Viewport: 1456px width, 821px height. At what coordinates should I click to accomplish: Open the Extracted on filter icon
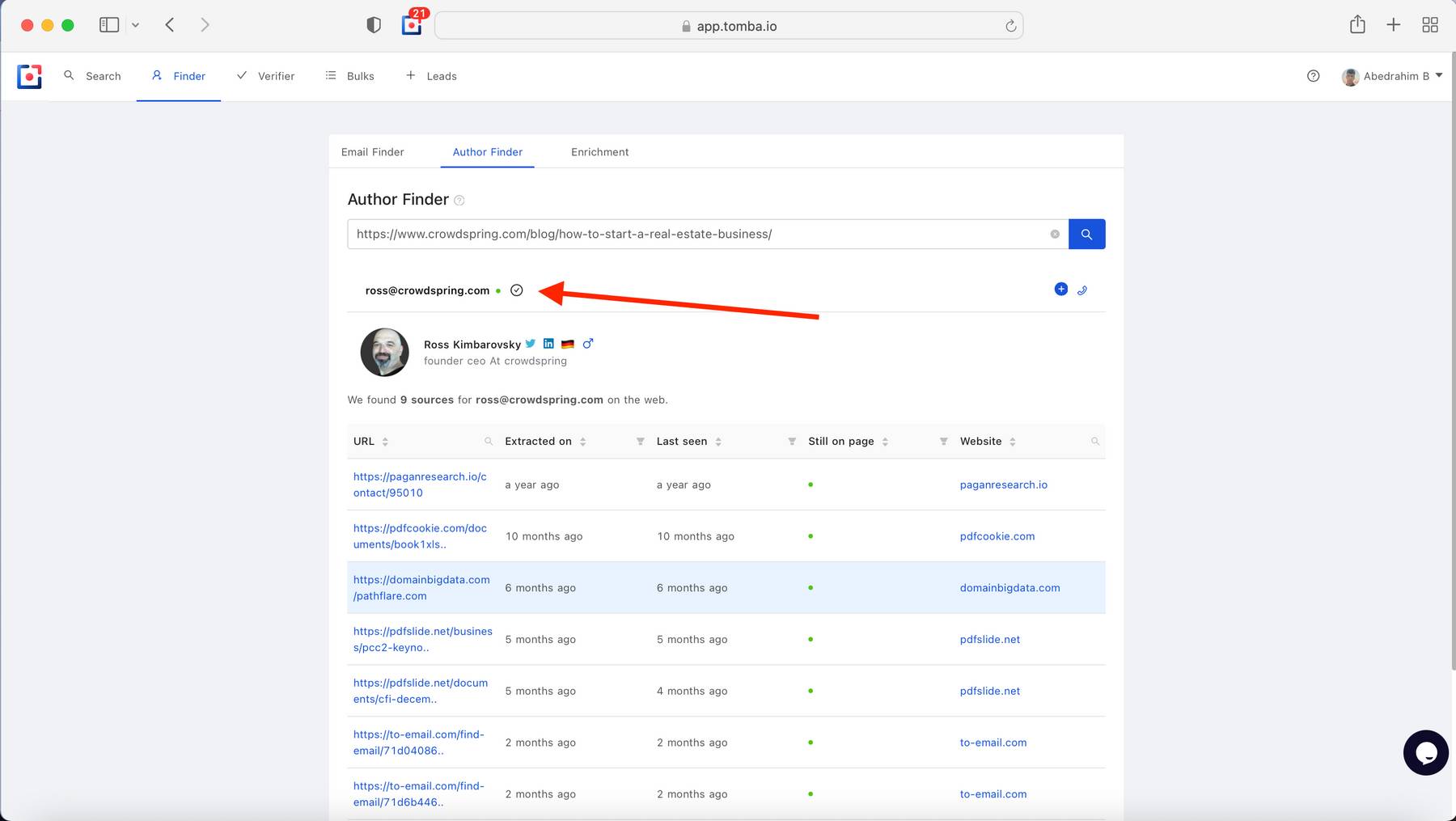pyautogui.click(x=640, y=442)
